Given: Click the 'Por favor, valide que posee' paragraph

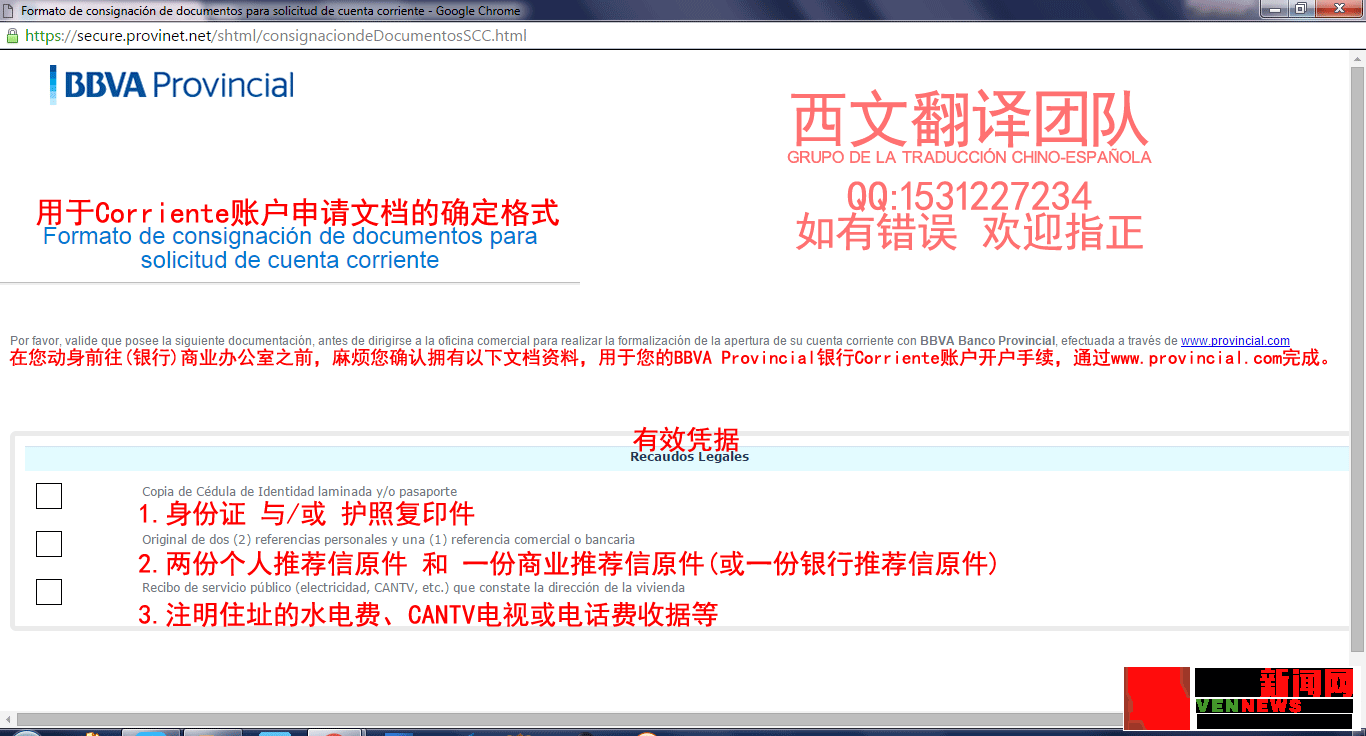Looking at the screenshot, I should coord(650,341).
